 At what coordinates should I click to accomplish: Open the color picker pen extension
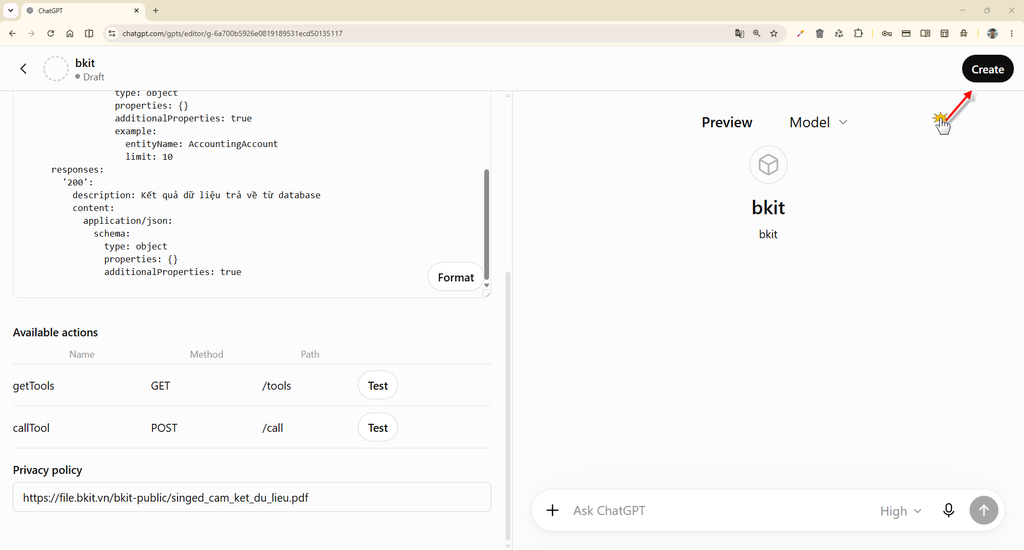pos(800,33)
